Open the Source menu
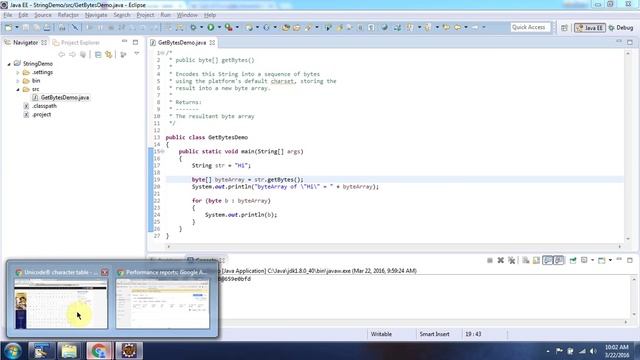This screenshot has height=360, width=640. [43, 15]
